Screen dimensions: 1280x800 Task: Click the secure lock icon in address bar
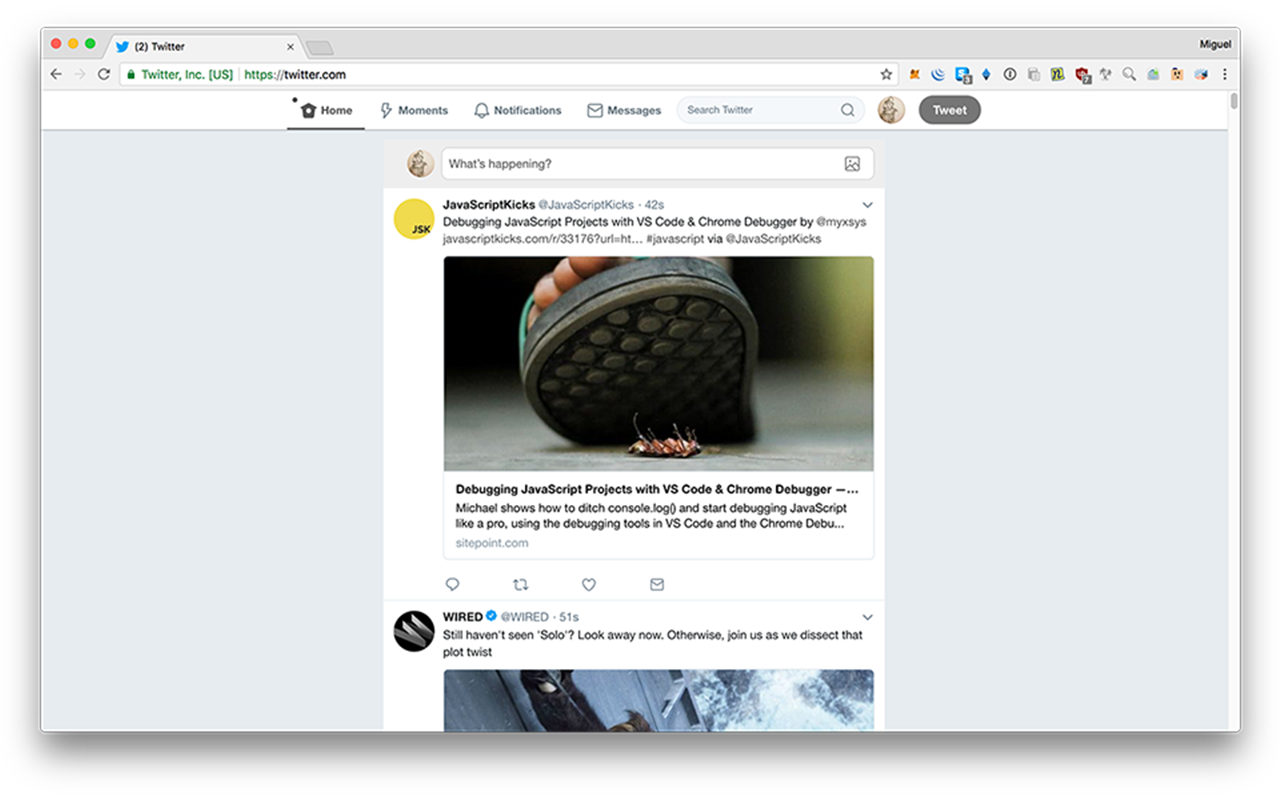click(130, 74)
